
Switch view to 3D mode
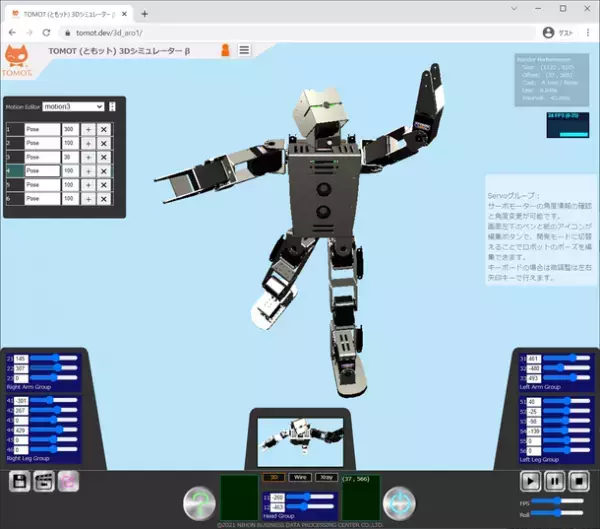pyautogui.click(x=274, y=477)
